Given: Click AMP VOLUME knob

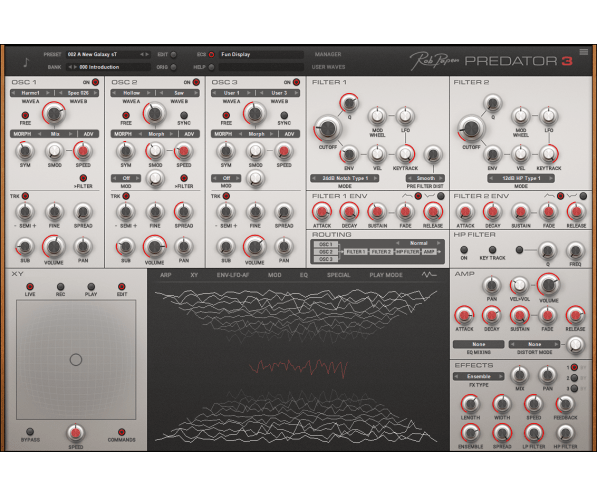Looking at the screenshot, I should [549, 284].
